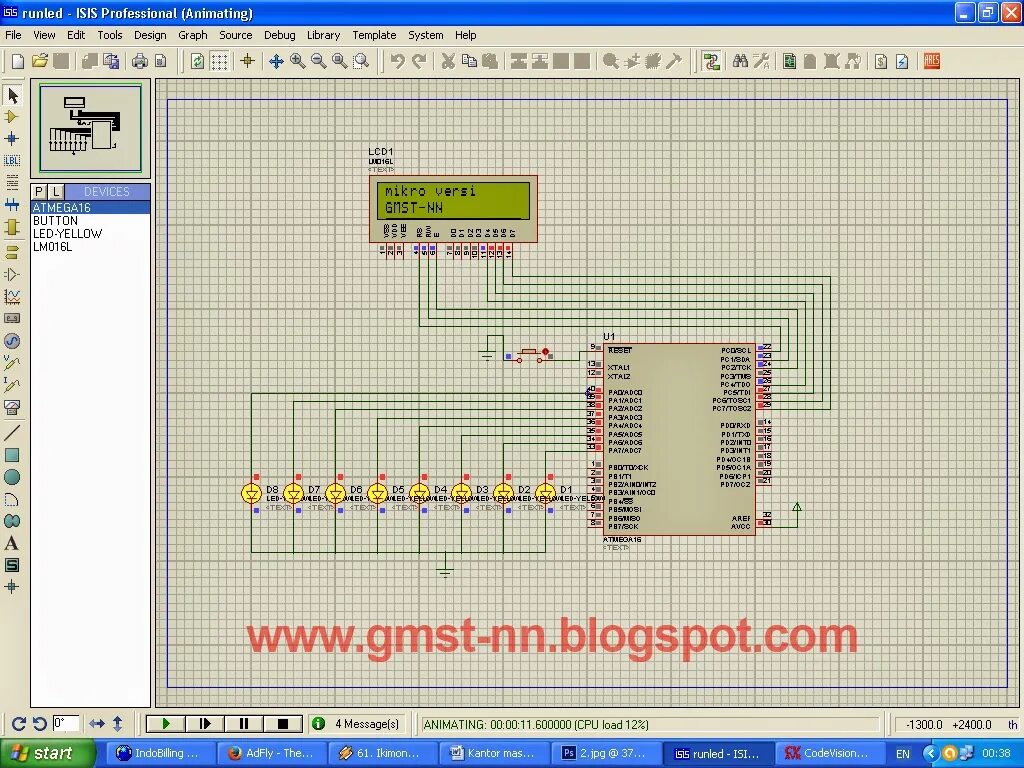The image size is (1024, 768).
Task: Open the Library menu
Action: (323, 35)
